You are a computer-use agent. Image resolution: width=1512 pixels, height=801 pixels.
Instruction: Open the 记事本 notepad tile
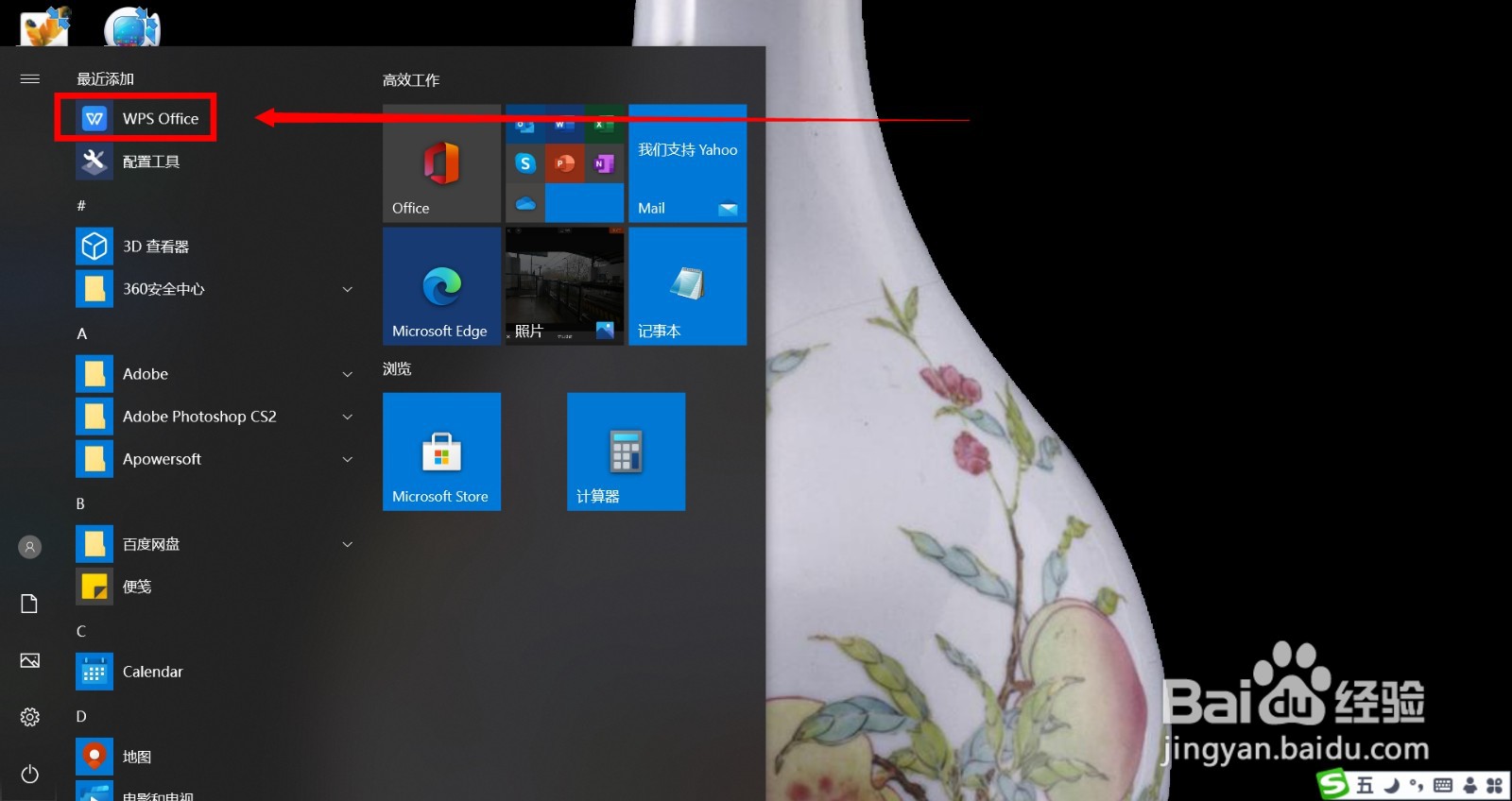coord(687,286)
